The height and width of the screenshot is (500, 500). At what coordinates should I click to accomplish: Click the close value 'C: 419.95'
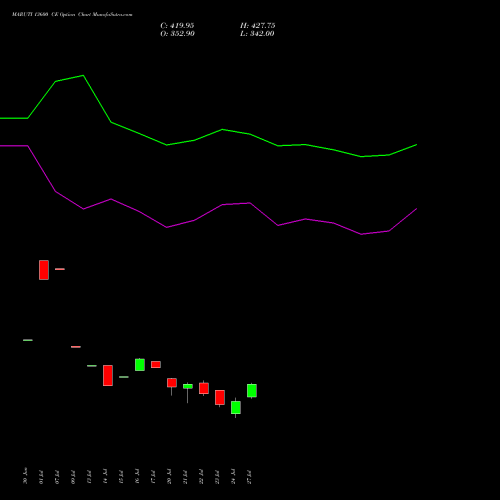tap(177, 26)
